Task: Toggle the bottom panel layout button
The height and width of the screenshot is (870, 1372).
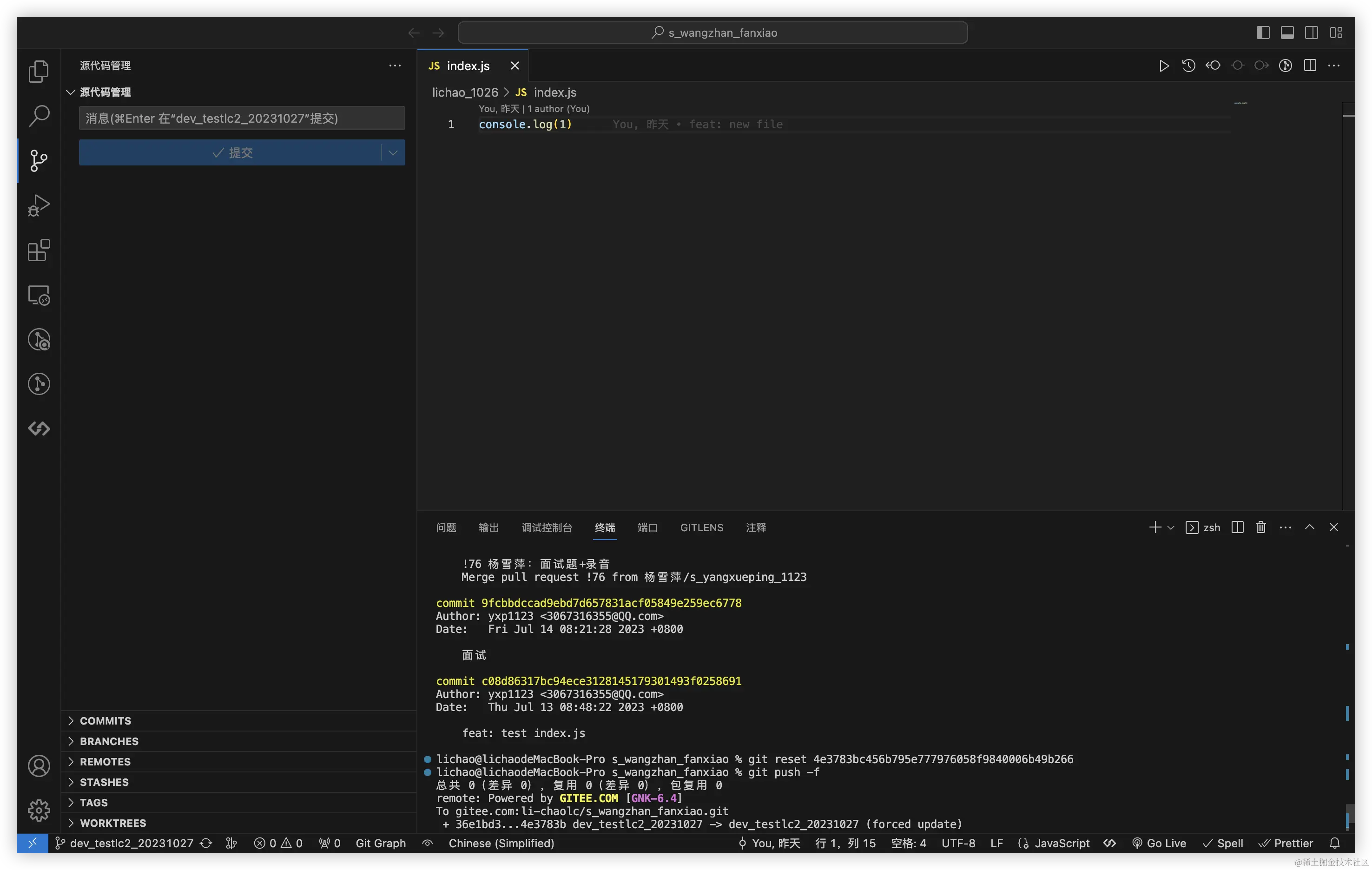Action: click(1287, 33)
